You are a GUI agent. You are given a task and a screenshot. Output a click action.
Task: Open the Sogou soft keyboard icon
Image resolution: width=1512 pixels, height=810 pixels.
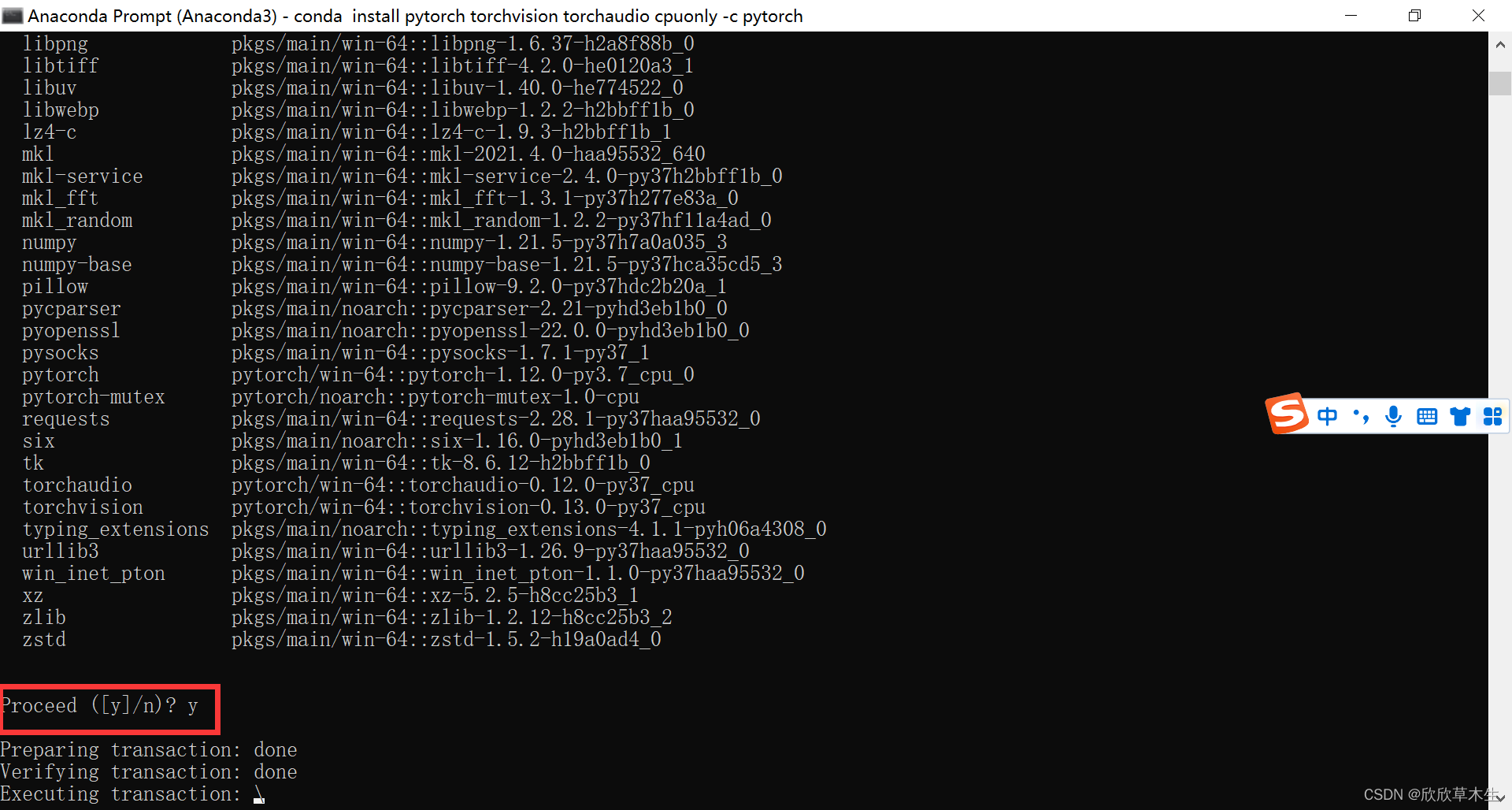click(1427, 417)
